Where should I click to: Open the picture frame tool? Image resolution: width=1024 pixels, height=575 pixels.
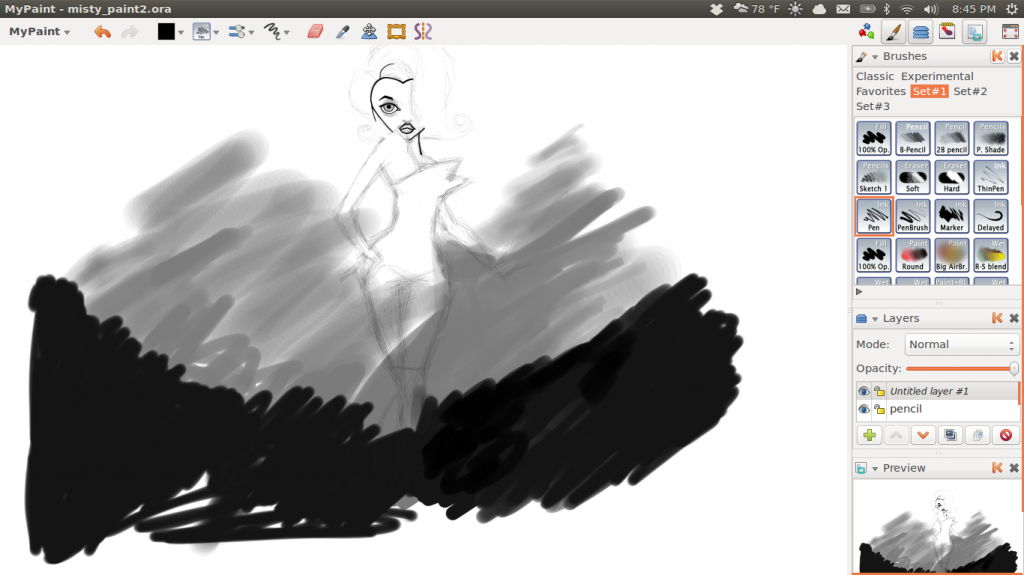click(396, 31)
